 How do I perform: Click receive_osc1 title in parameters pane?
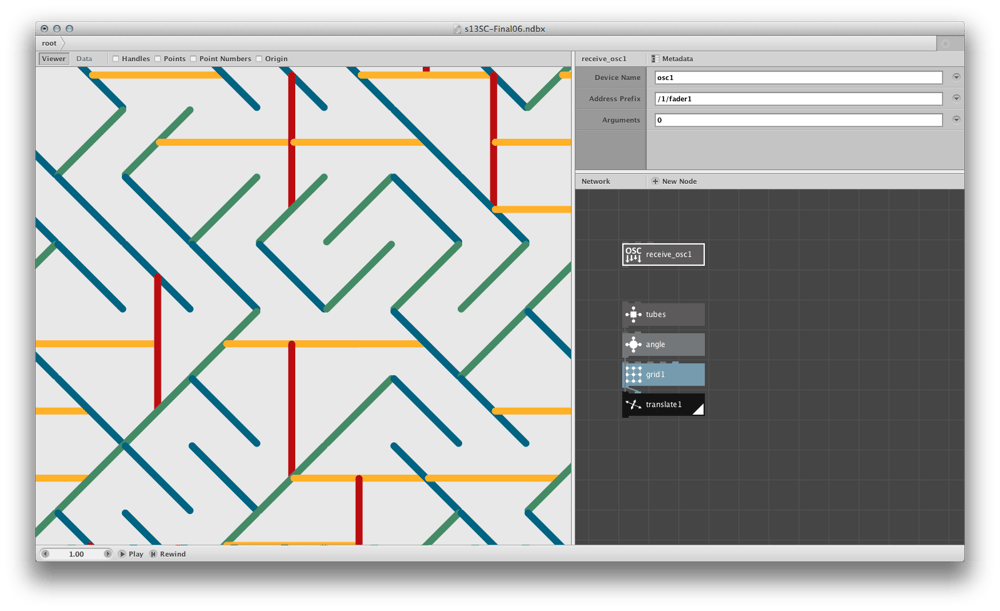pyautogui.click(x=604, y=59)
